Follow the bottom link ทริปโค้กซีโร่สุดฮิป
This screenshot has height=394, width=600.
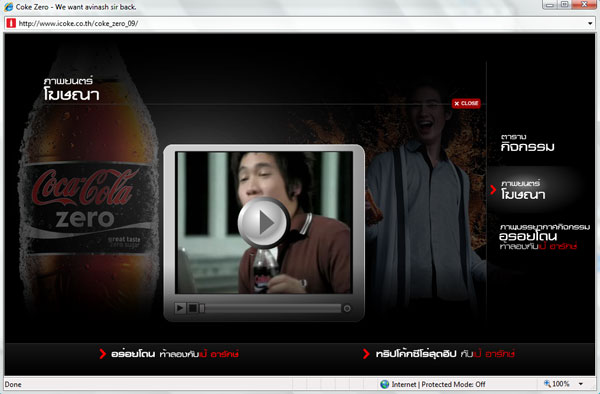click(445, 354)
